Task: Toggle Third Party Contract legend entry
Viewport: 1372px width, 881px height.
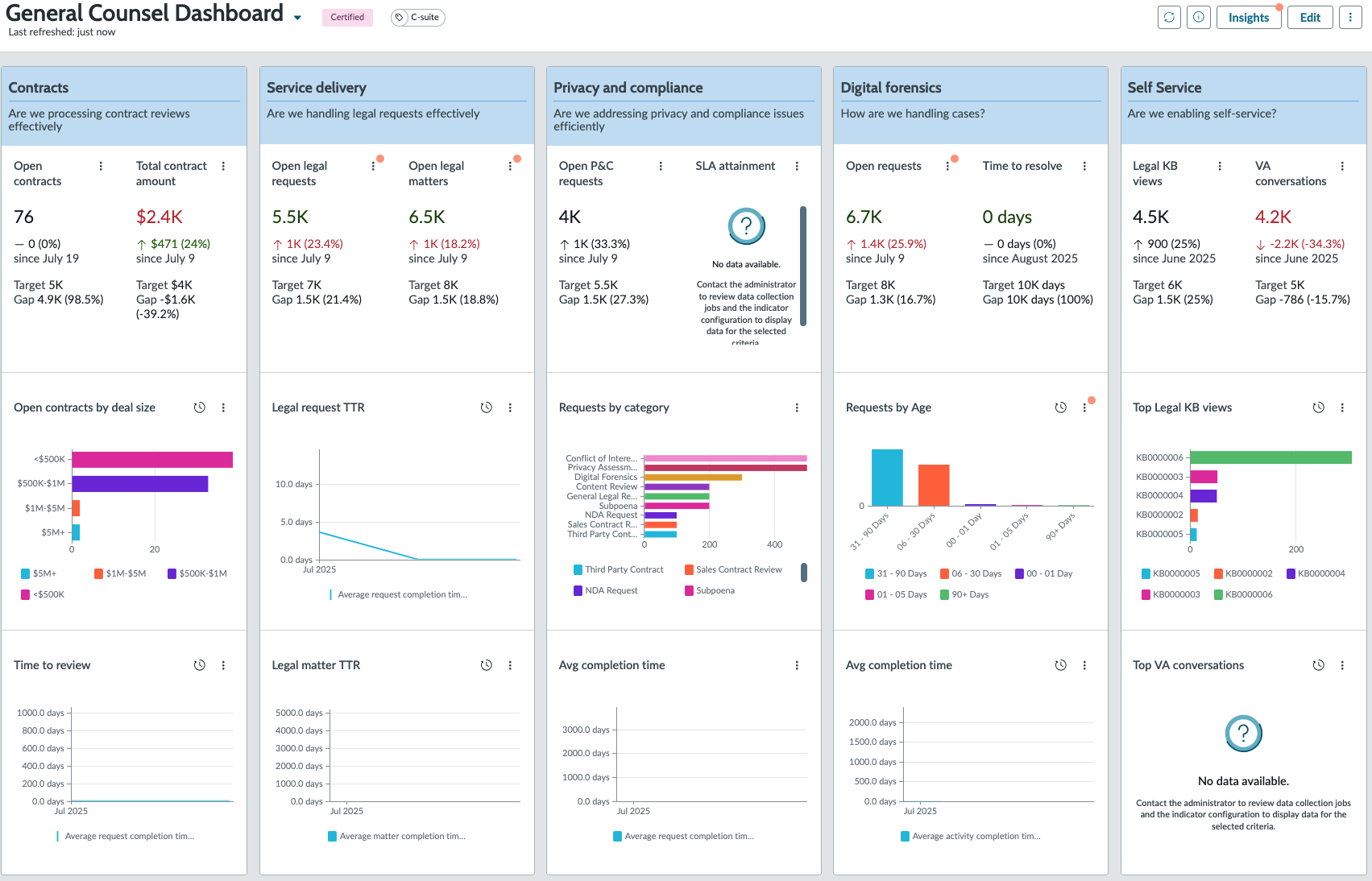Action: [x=618, y=569]
